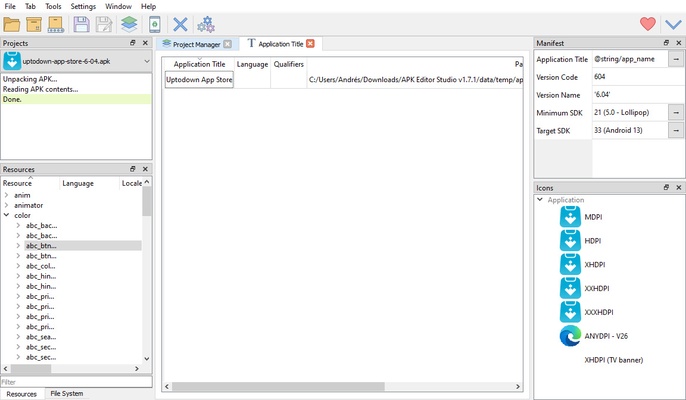Float the Resources panel
Viewport: 686px width, 400px height.
[x=133, y=169]
